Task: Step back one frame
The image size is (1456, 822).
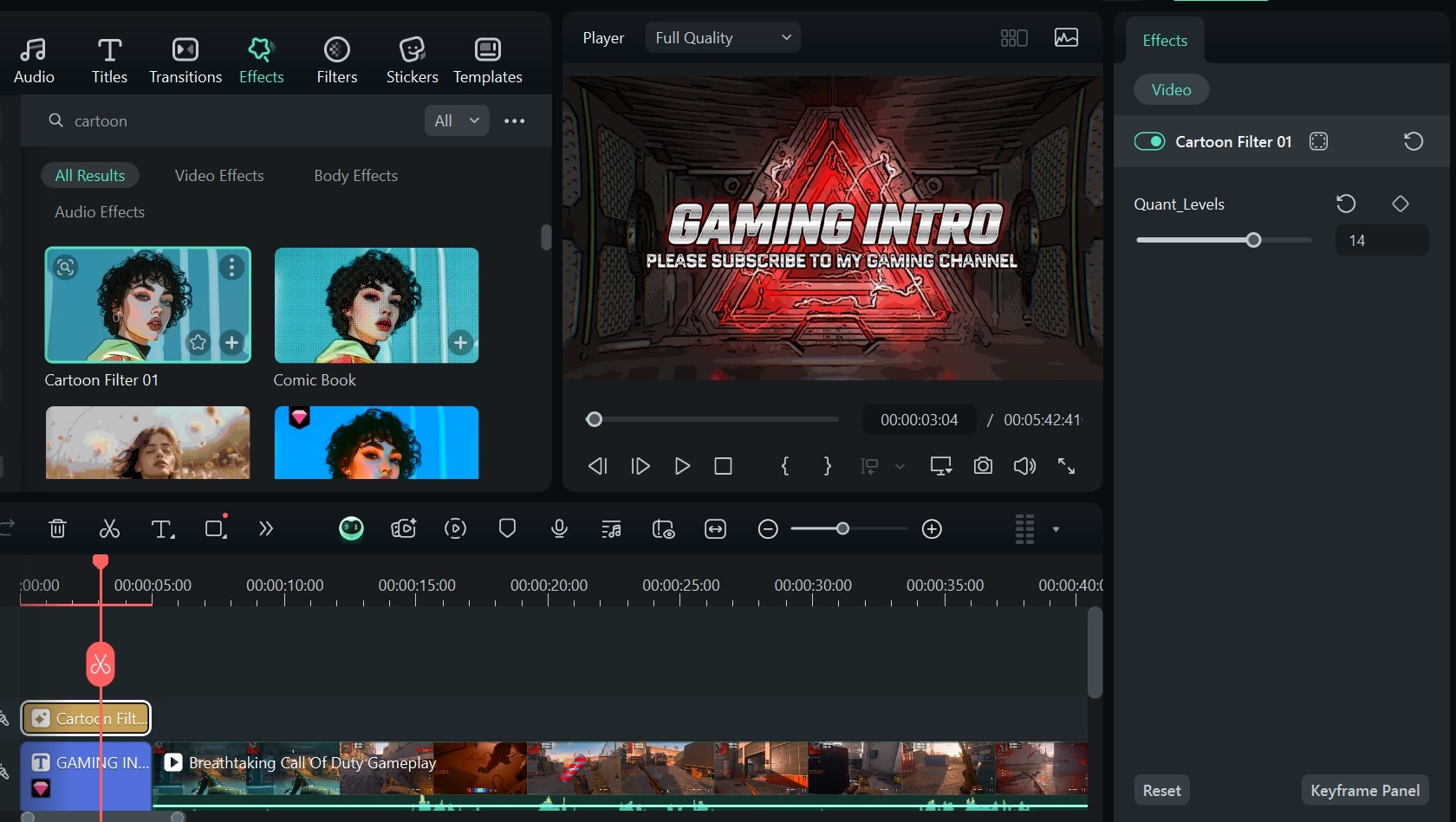Action: pyautogui.click(x=597, y=466)
